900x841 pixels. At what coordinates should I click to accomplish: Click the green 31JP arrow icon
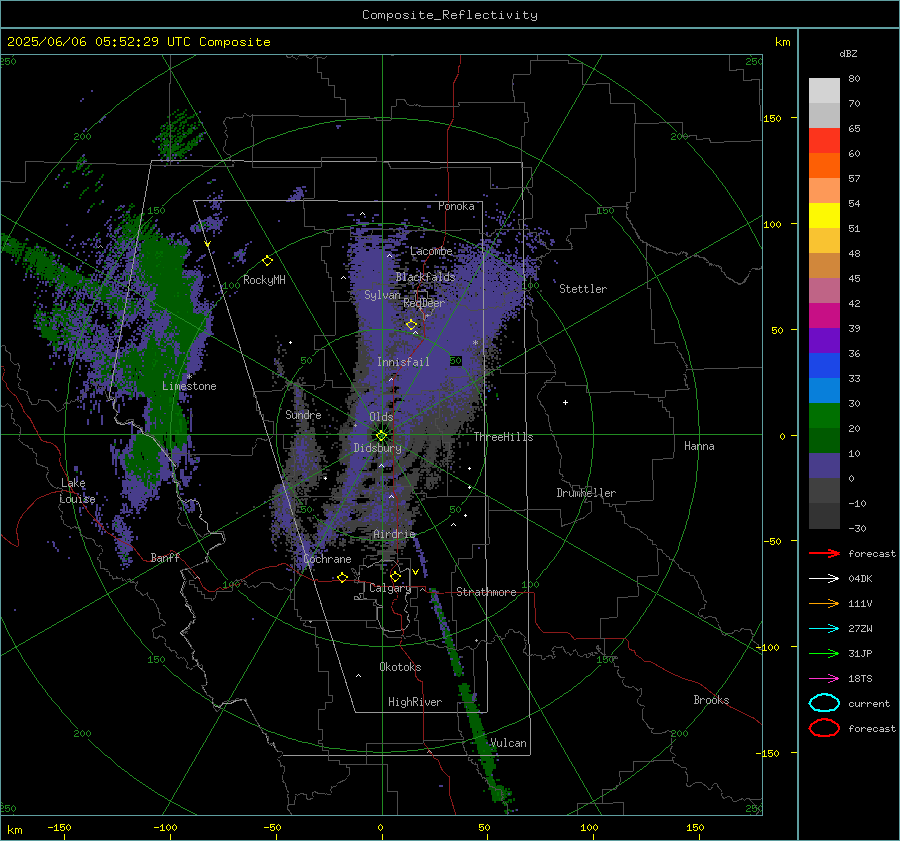(x=824, y=653)
